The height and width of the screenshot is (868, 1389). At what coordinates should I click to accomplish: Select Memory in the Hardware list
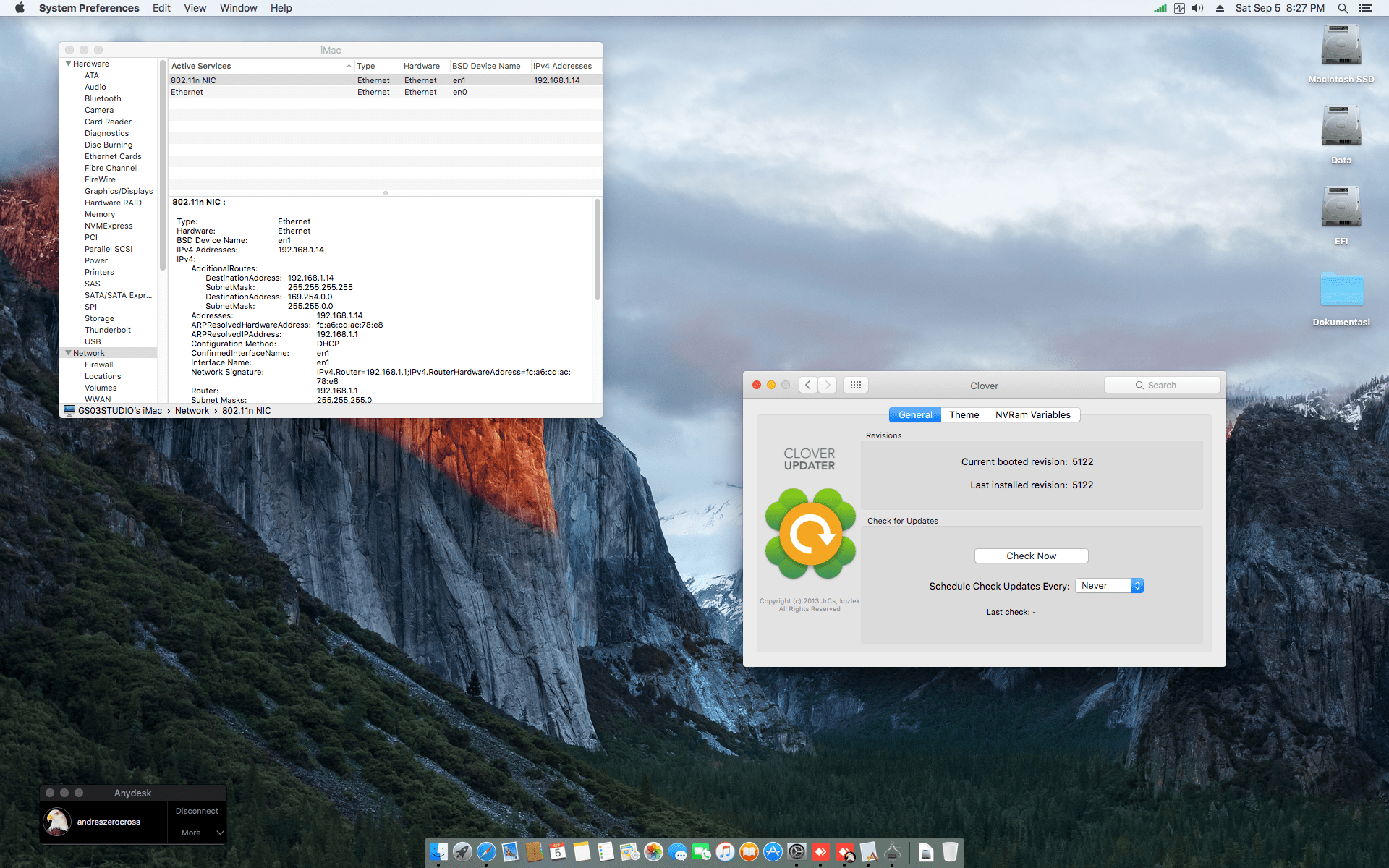click(x=100, y=214)
